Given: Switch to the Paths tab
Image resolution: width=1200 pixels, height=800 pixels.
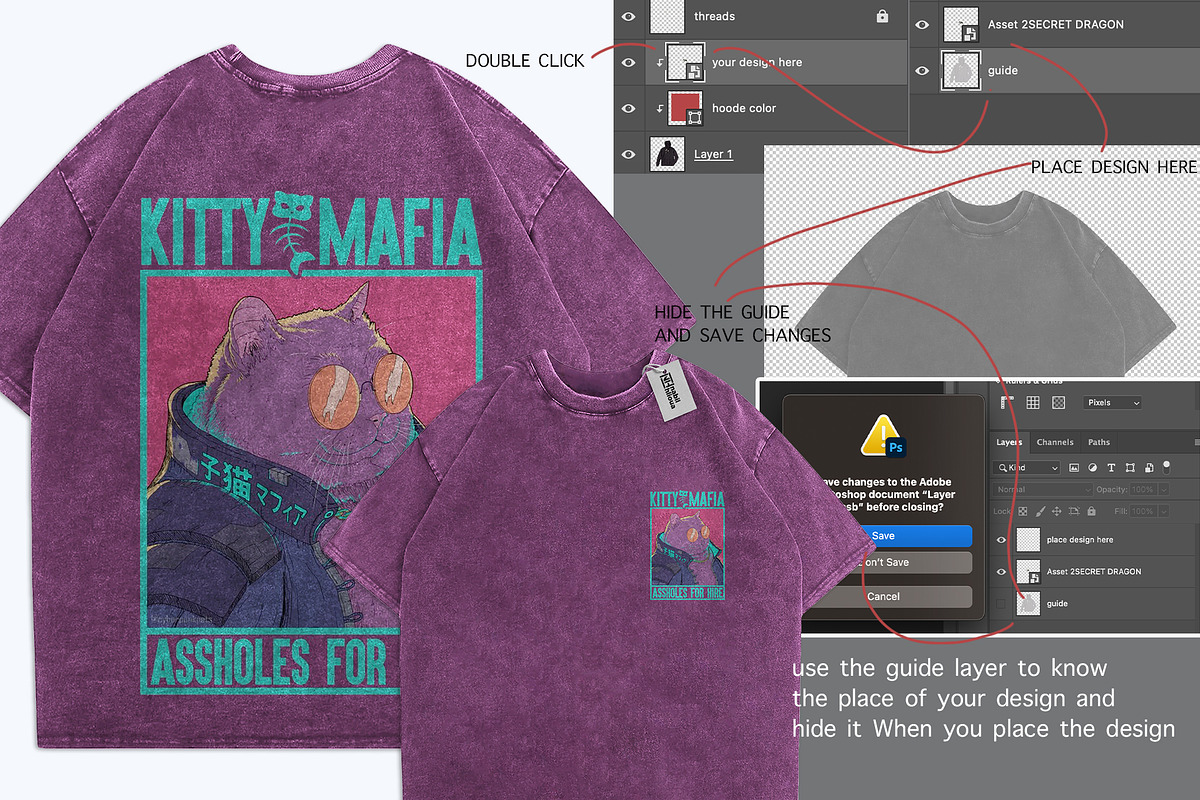Looking at the screenshot, I should [x=1099, y=442].
